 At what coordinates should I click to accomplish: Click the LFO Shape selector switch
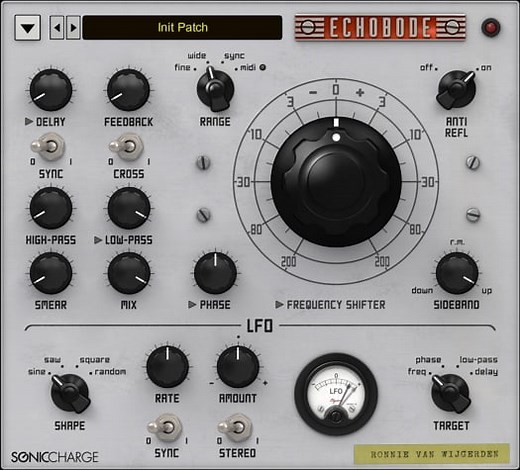70,393
